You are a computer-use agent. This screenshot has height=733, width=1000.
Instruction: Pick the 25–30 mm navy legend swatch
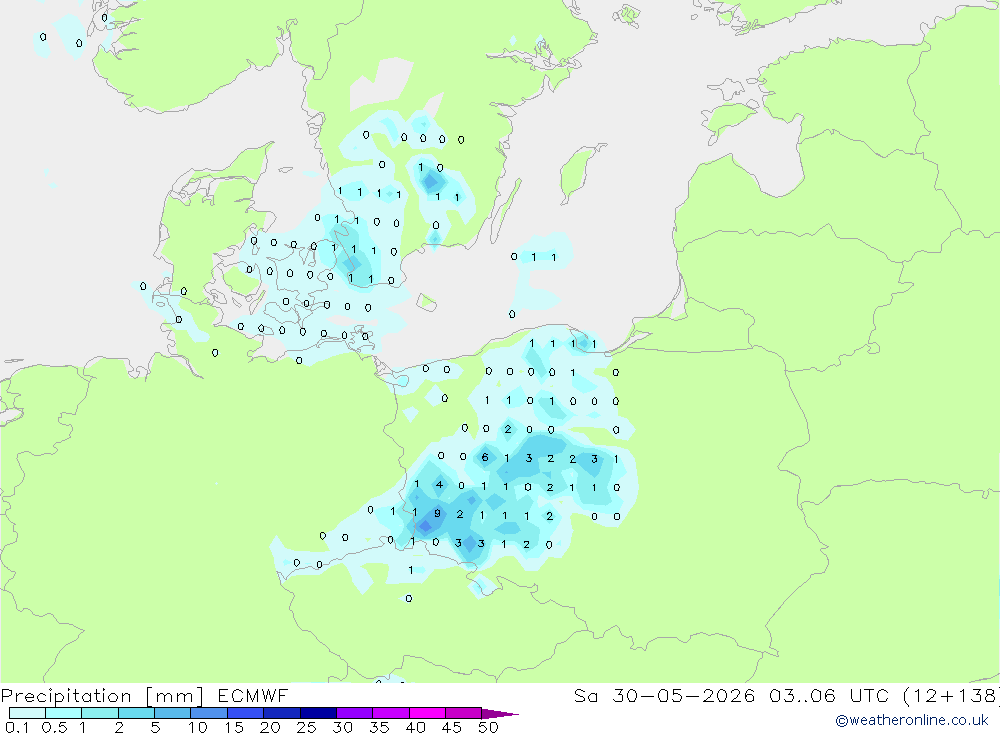click(x=318, y=713)
